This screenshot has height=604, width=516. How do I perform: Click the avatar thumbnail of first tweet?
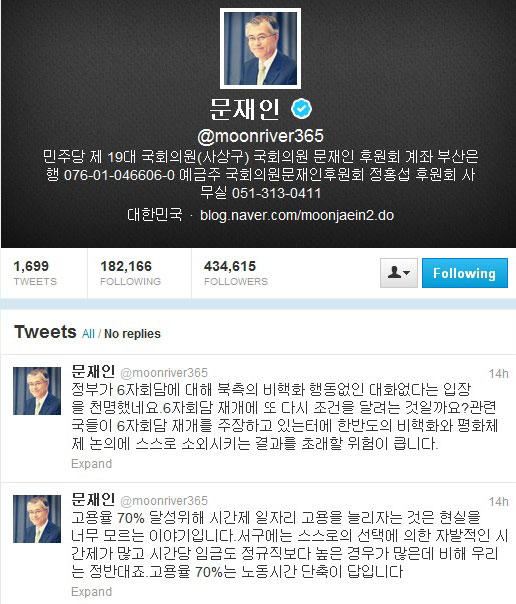(x=37, y=391)
